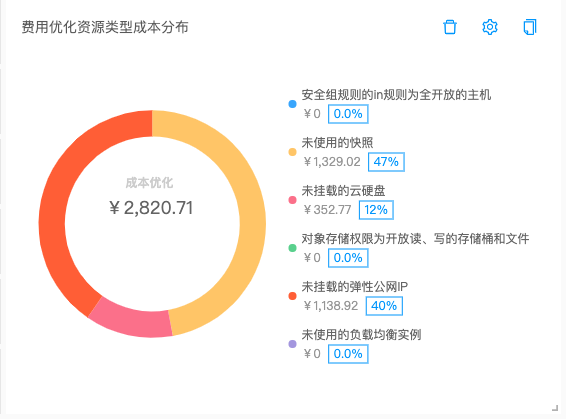Click the 12% percentage badge
Viewport: 566px width, 419px height.
(376, 210)
